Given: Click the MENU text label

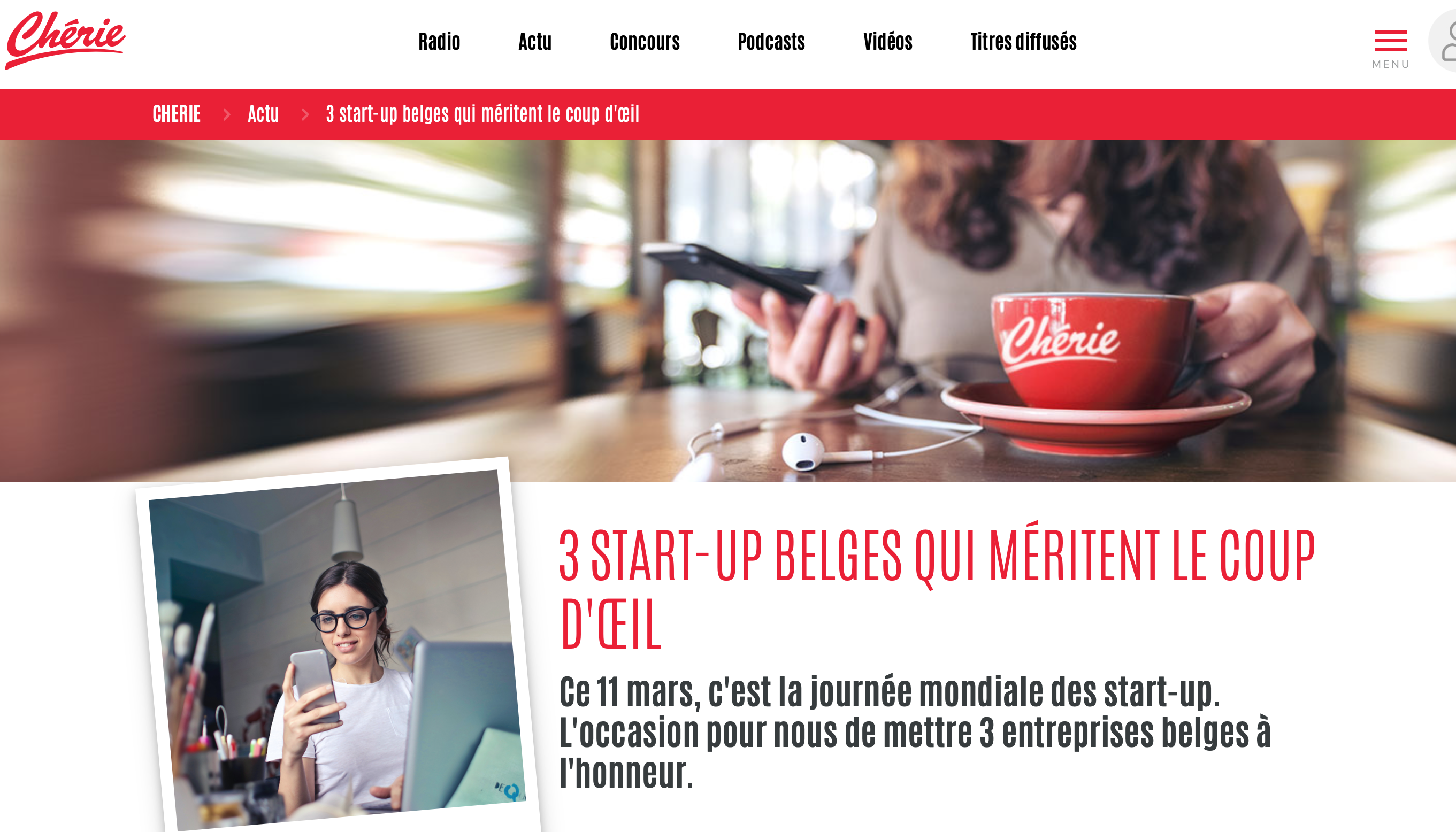Looking at the screenshot, I should pyautogui.click(x=1390, y=64).
